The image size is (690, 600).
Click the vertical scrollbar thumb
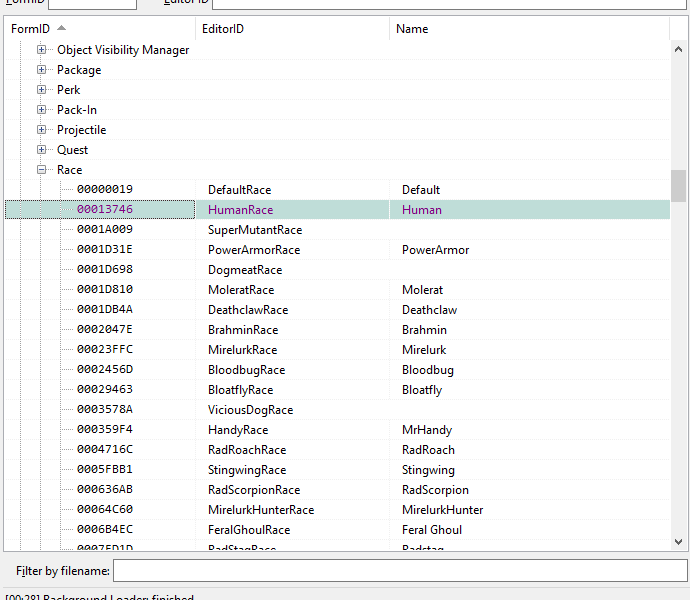(679, 185)
